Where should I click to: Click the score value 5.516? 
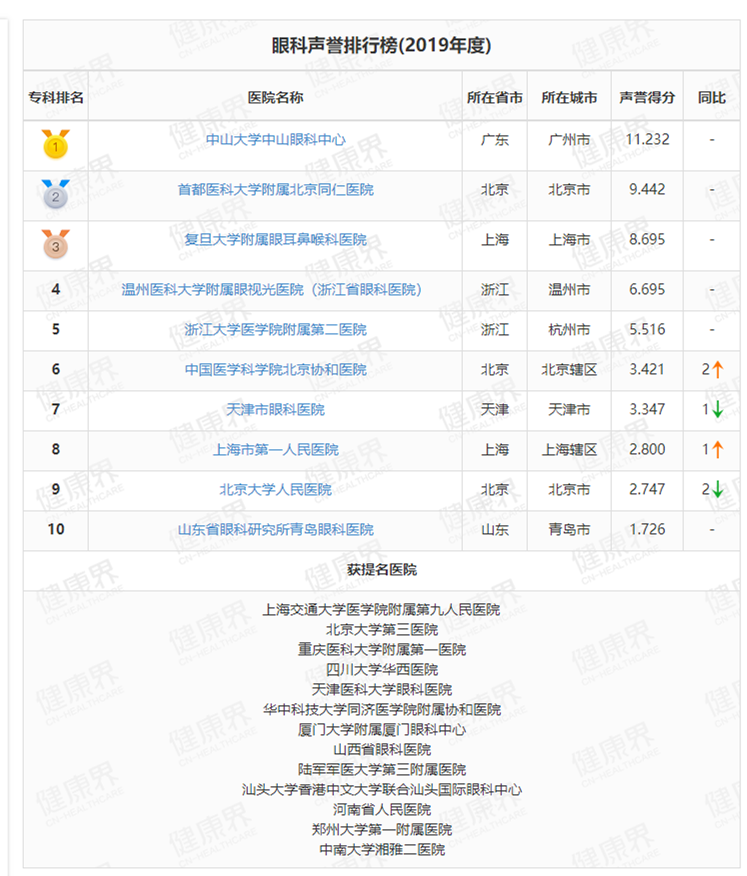[647, 330]
